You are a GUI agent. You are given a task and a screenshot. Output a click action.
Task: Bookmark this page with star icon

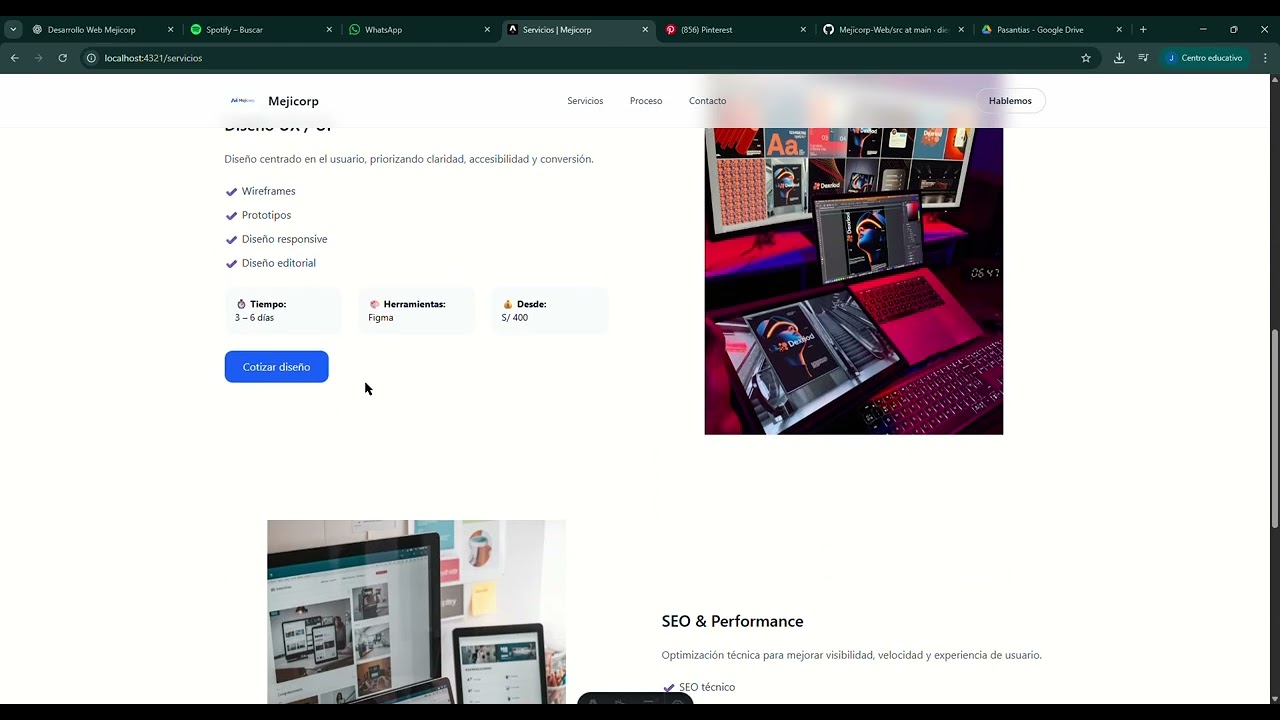1086,58
